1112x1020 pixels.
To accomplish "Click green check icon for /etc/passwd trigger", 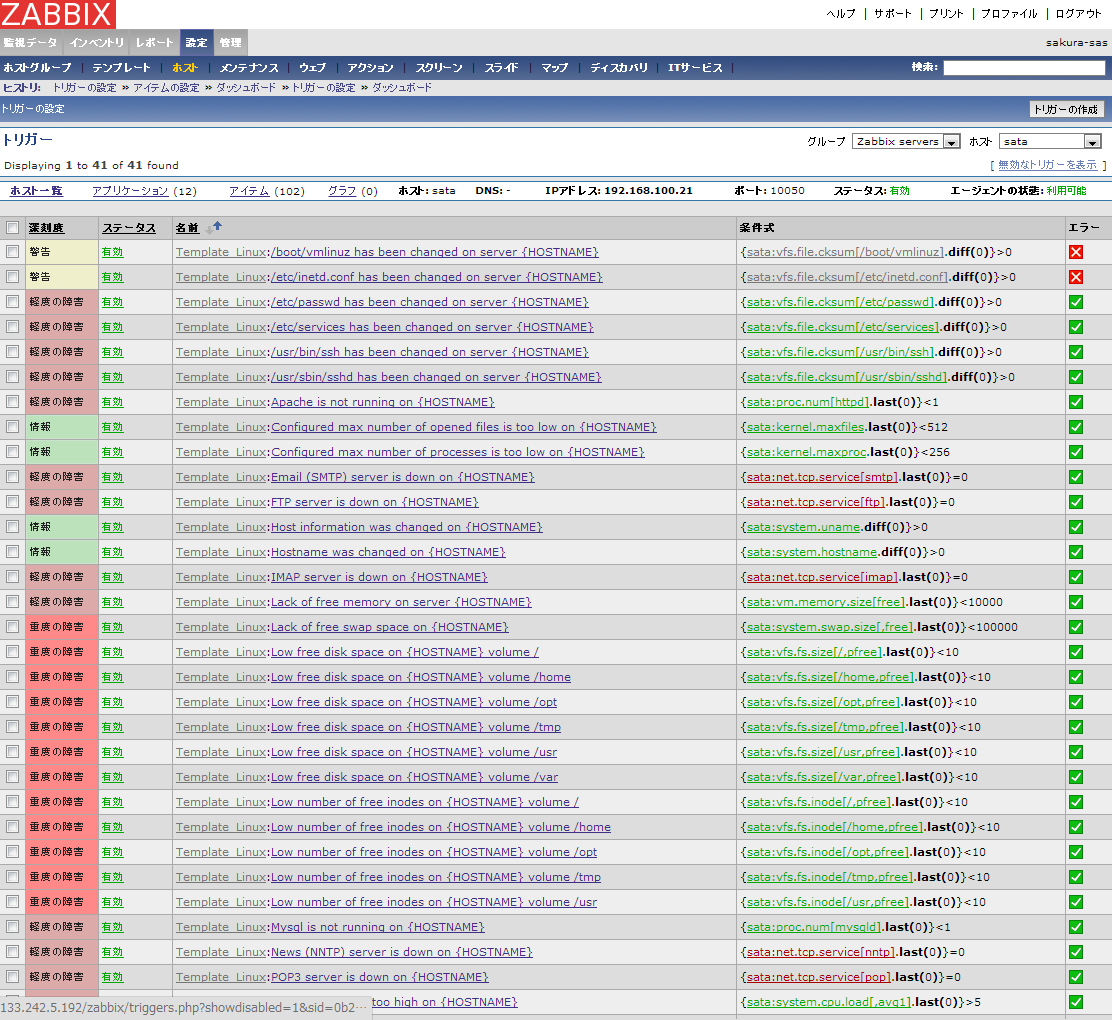I will tap(1076, 302).
